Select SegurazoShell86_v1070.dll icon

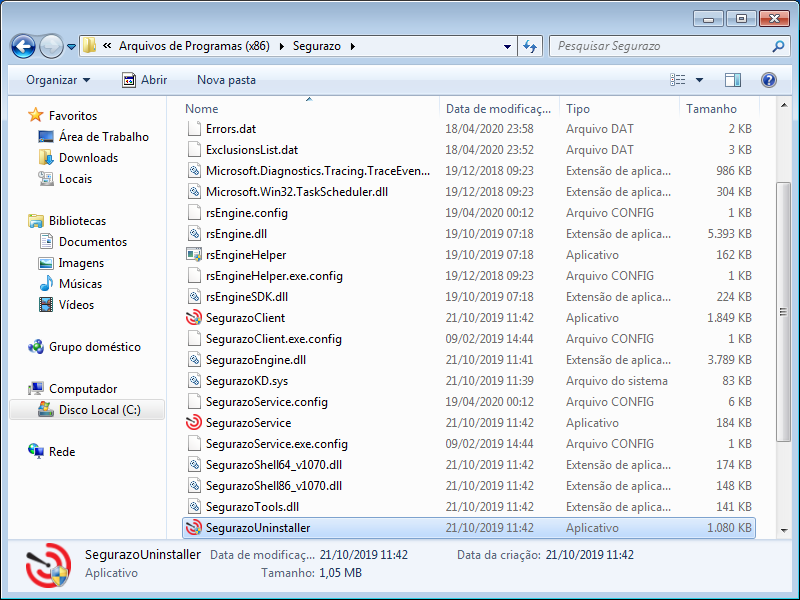click(x=194, y=486)
